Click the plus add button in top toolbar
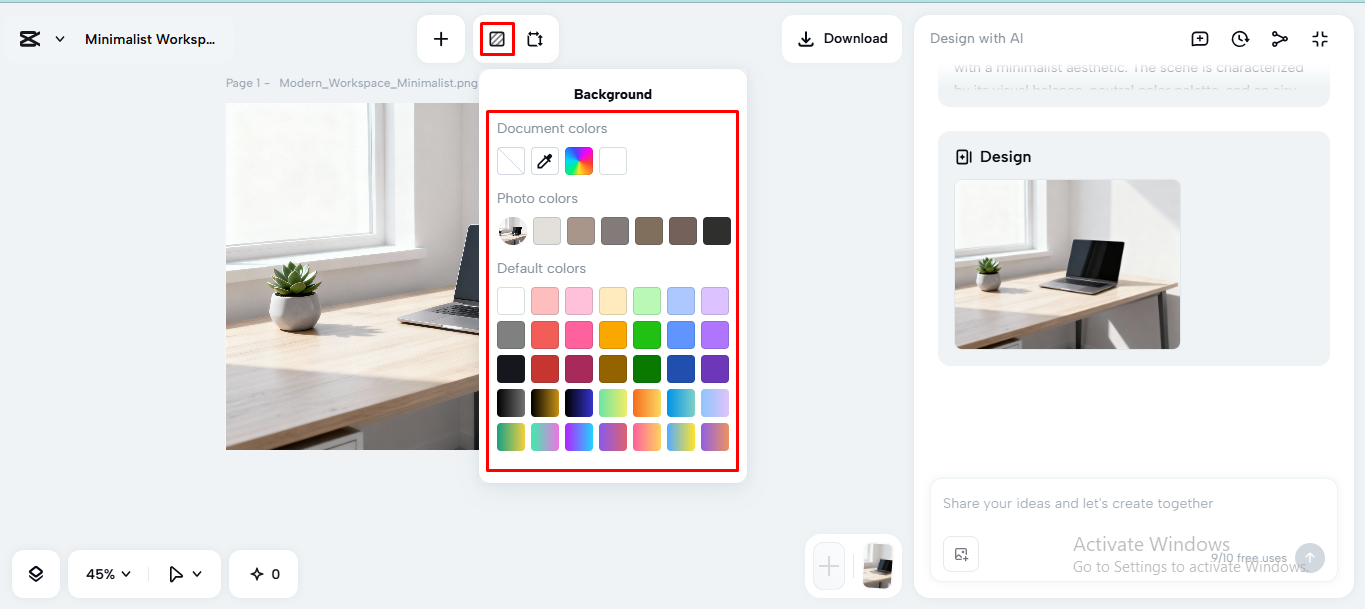The width and height of the screenshot is (1365, 609). point(441,39)
